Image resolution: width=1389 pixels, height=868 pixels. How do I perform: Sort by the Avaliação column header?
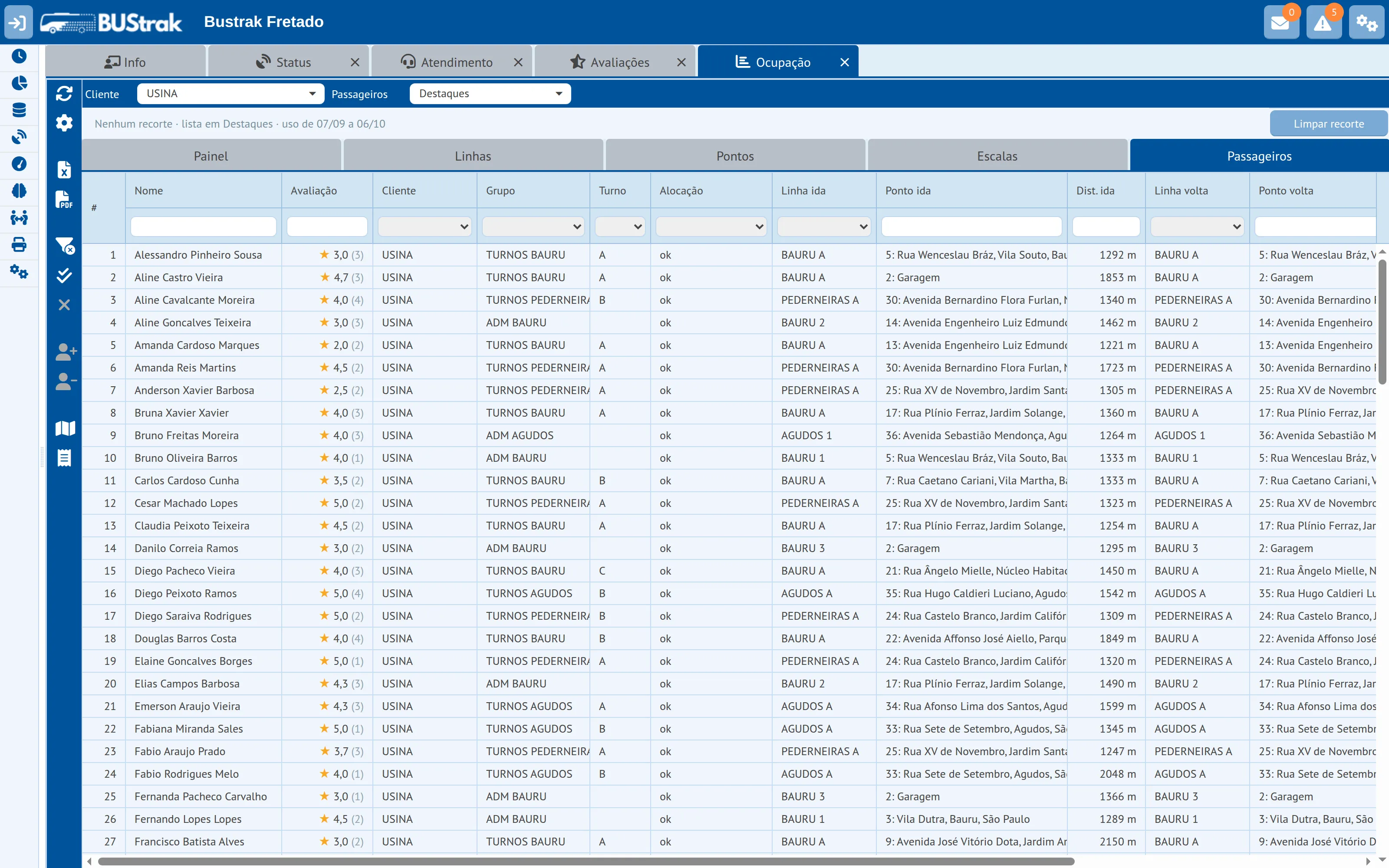coord(327,191)
